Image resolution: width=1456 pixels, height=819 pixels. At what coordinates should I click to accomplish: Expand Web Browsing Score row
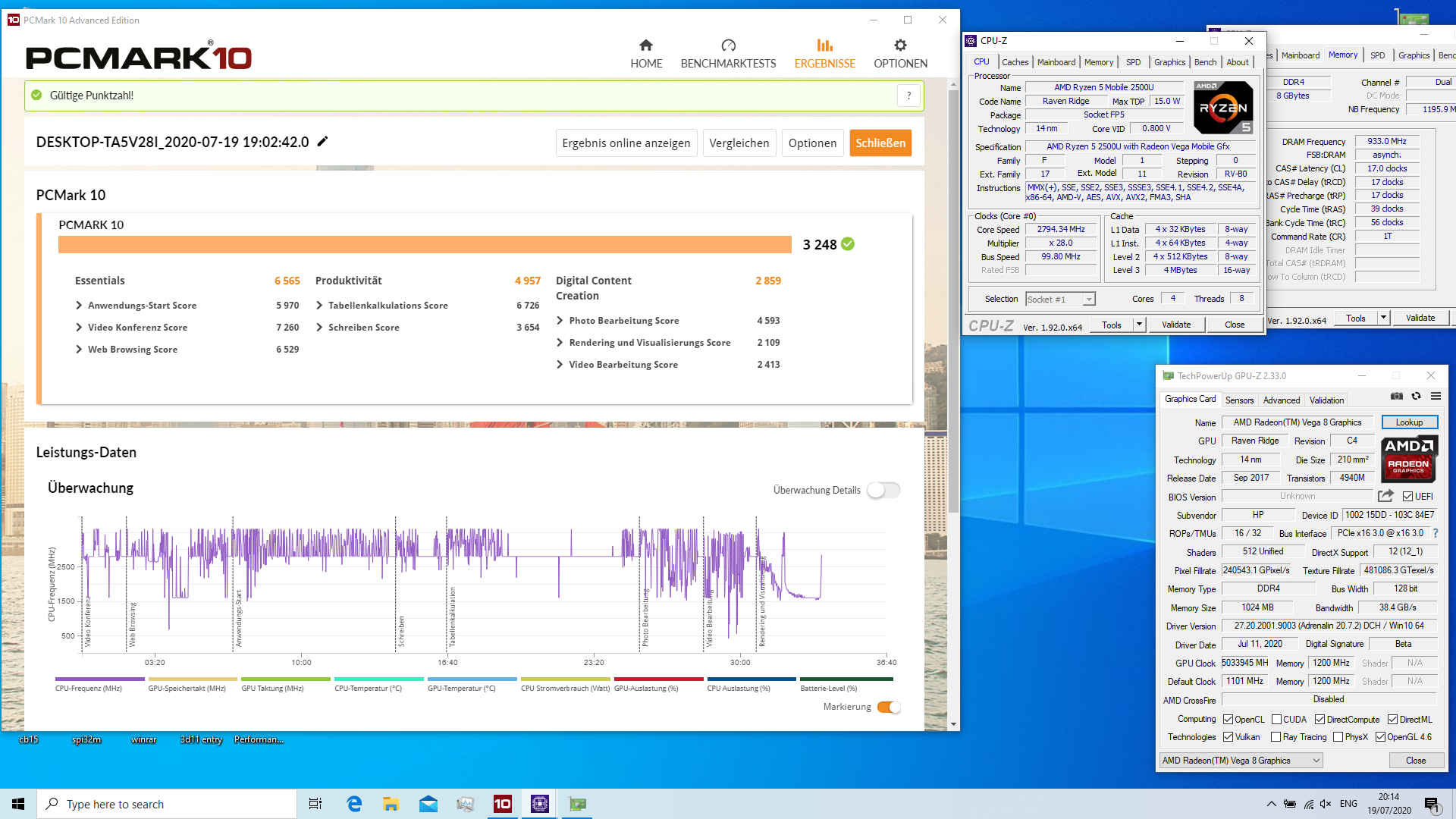(78, 349)
